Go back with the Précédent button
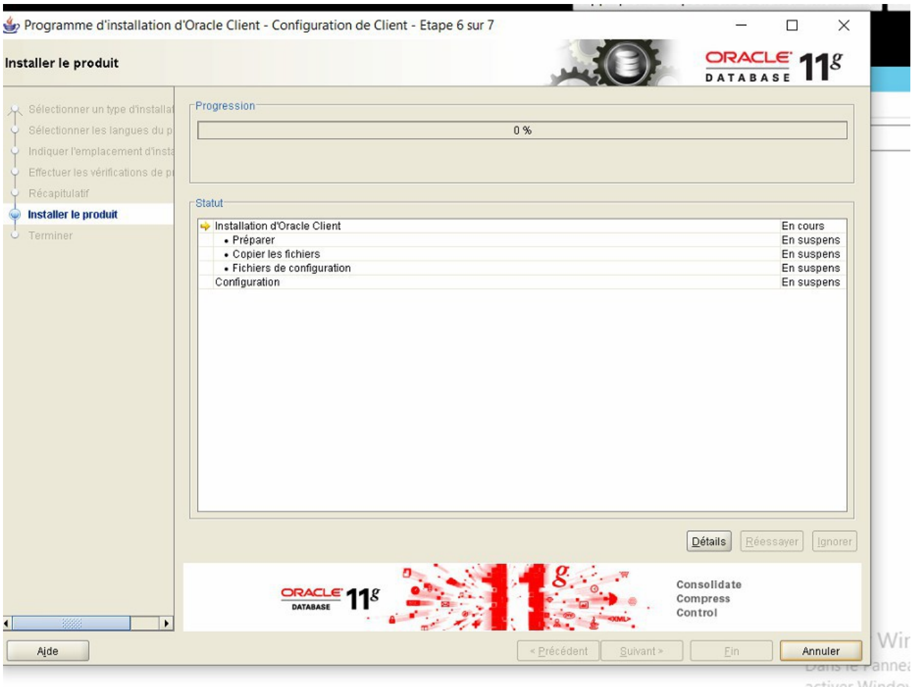The image size is (912, 687). pyautogui.click(x=558, y=651)
